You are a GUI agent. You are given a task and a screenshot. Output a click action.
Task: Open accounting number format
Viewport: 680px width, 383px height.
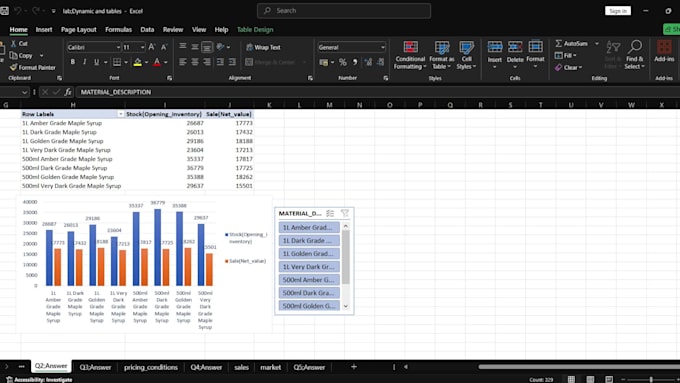(324, 62)
